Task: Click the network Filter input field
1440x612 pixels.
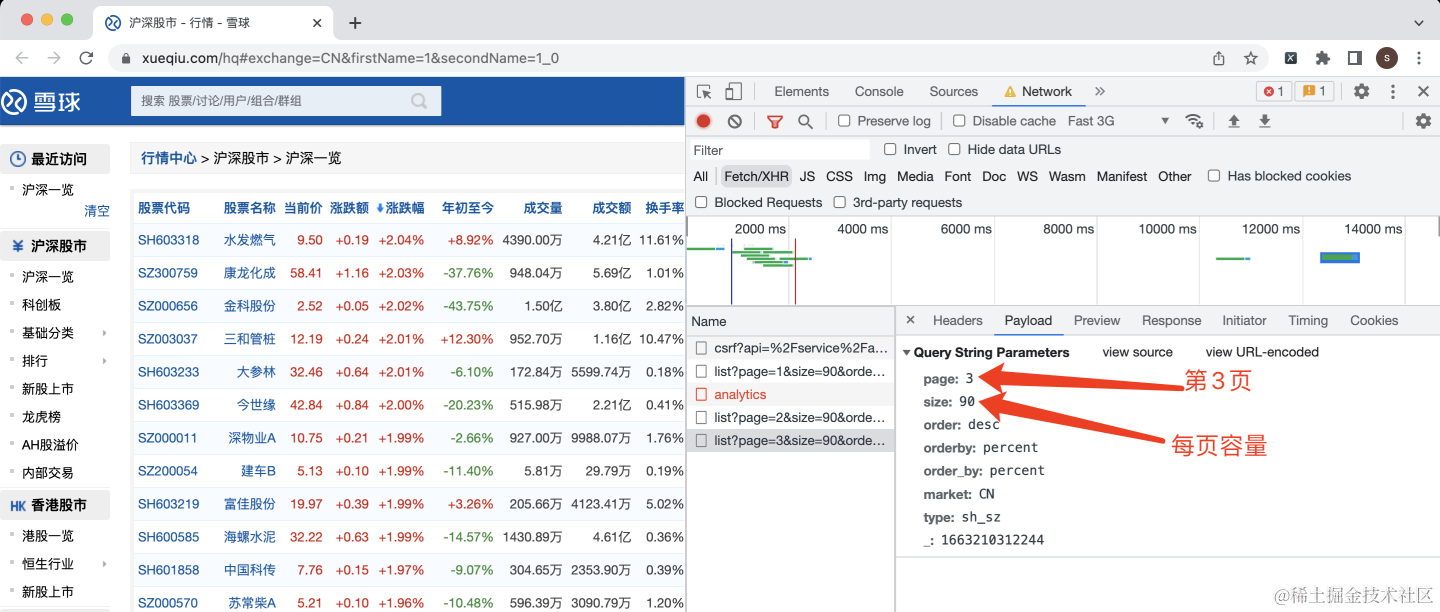Action: [780, 150]
